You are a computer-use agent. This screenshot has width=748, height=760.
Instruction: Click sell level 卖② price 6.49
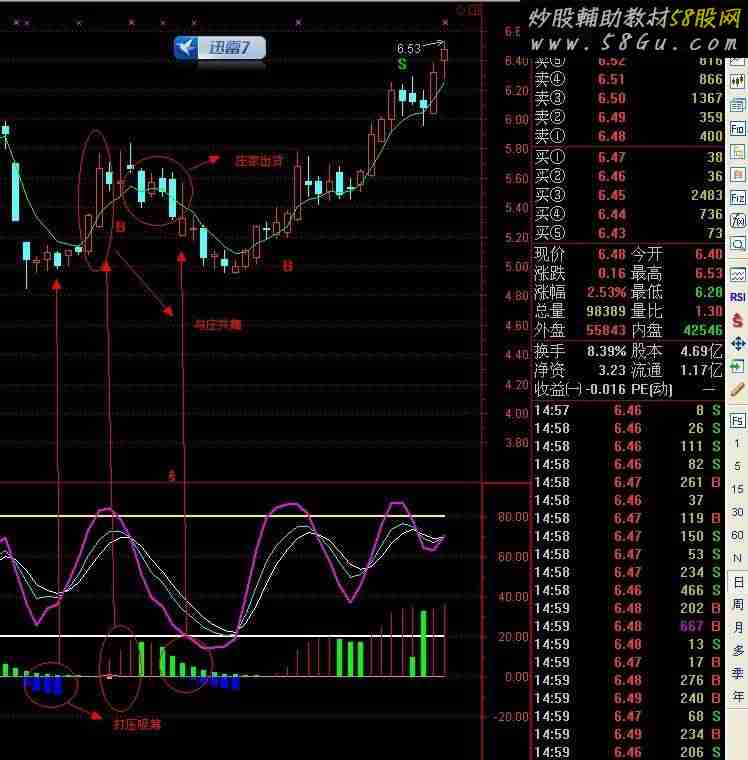coord(611,117)
